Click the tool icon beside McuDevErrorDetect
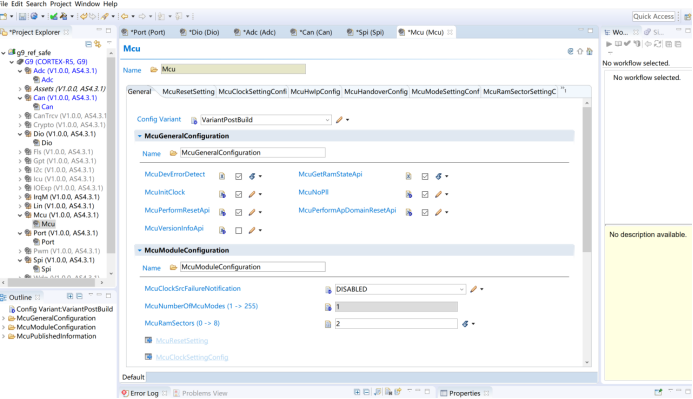 point(252,176)
